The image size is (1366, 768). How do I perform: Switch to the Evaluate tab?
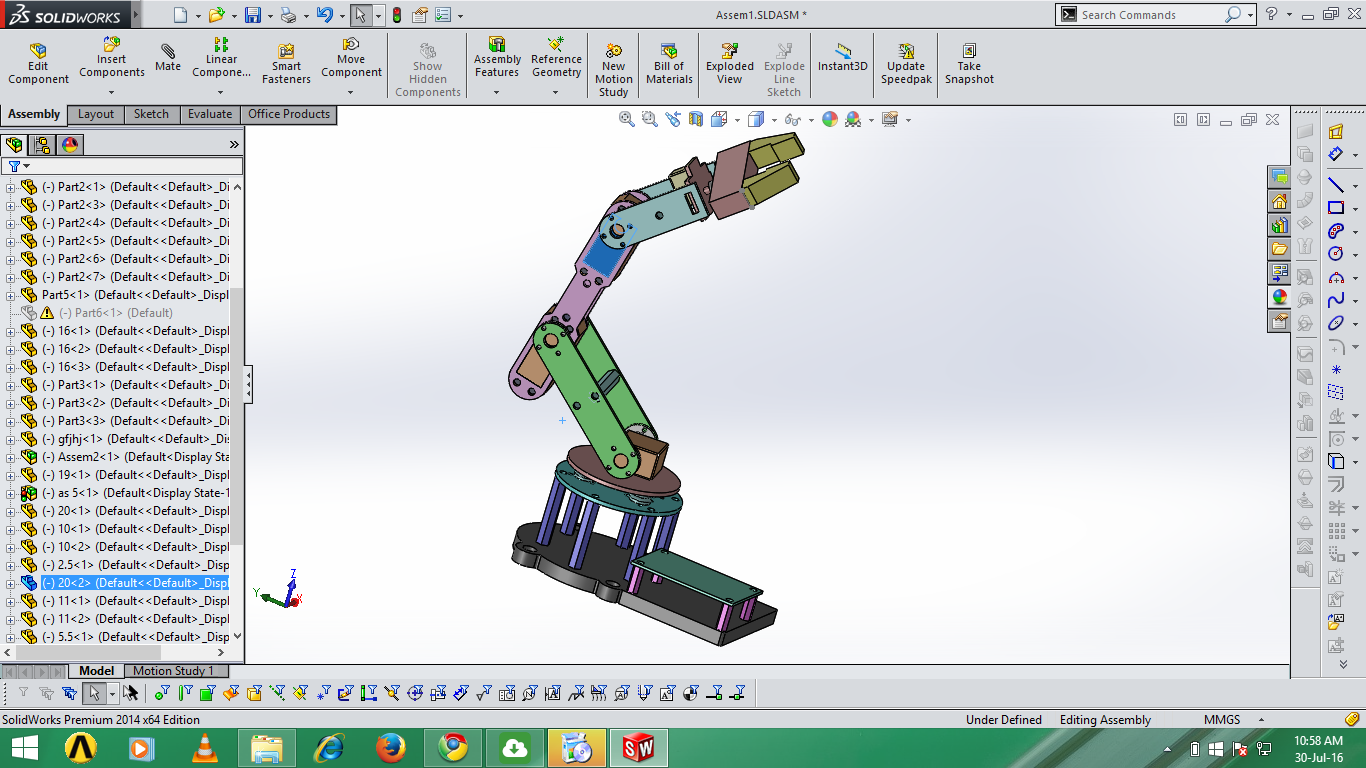pos(210,114)
